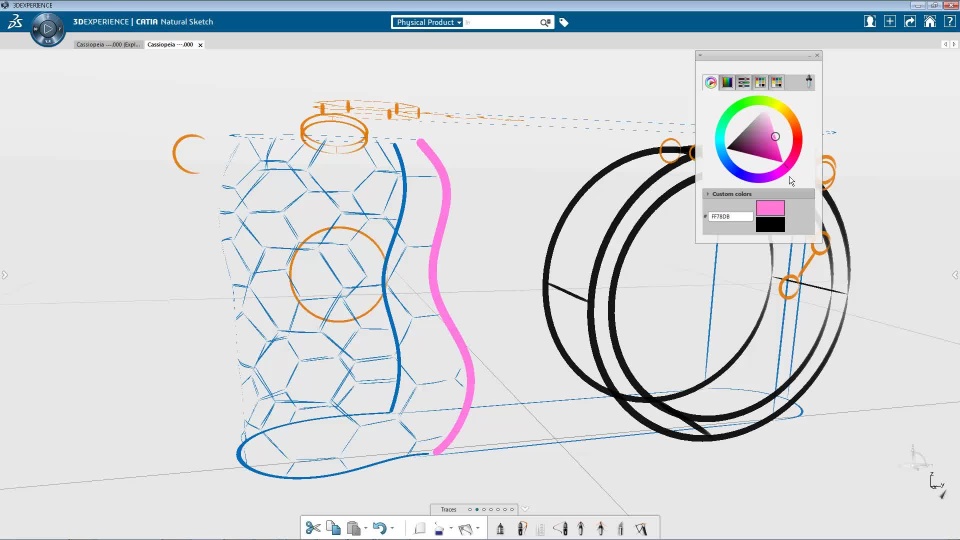Pick the eyedropper in color panel
This screenshot has height=540, width=960.
809,82
